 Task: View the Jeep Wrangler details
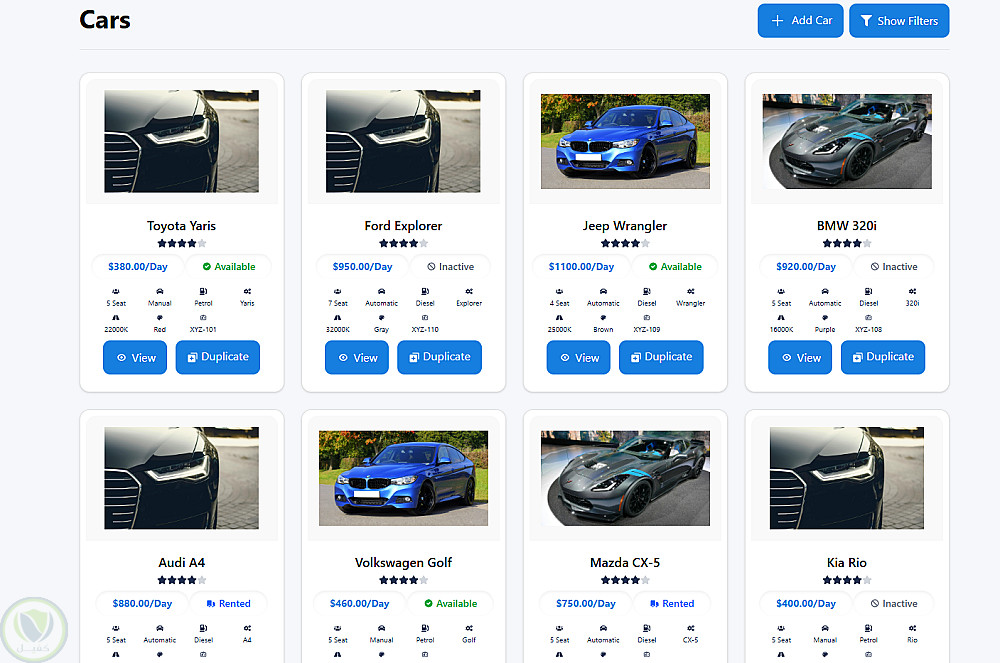pos(578,358)
